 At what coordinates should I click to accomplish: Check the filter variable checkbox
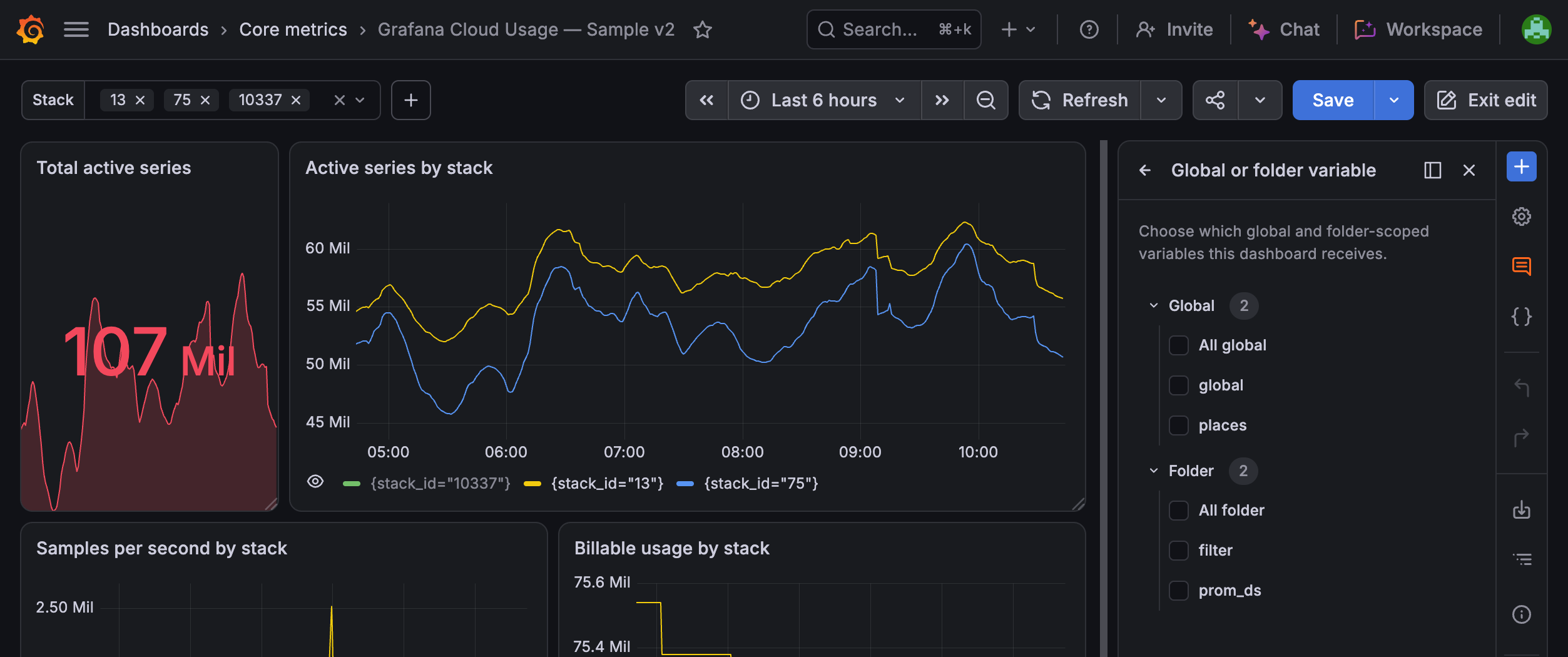tap(1179, 551)
